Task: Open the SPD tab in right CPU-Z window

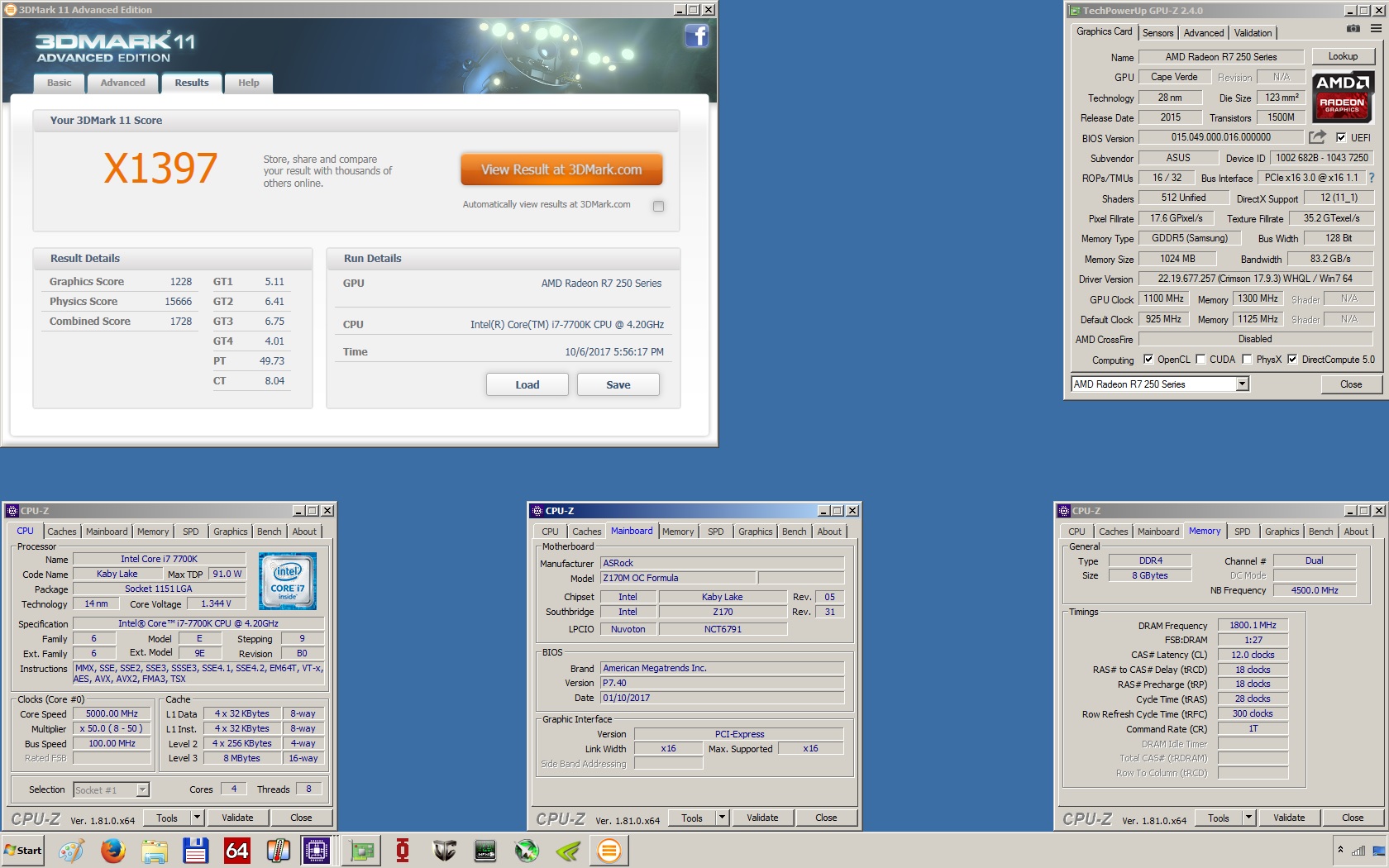Action: [x=1242, y=532]
